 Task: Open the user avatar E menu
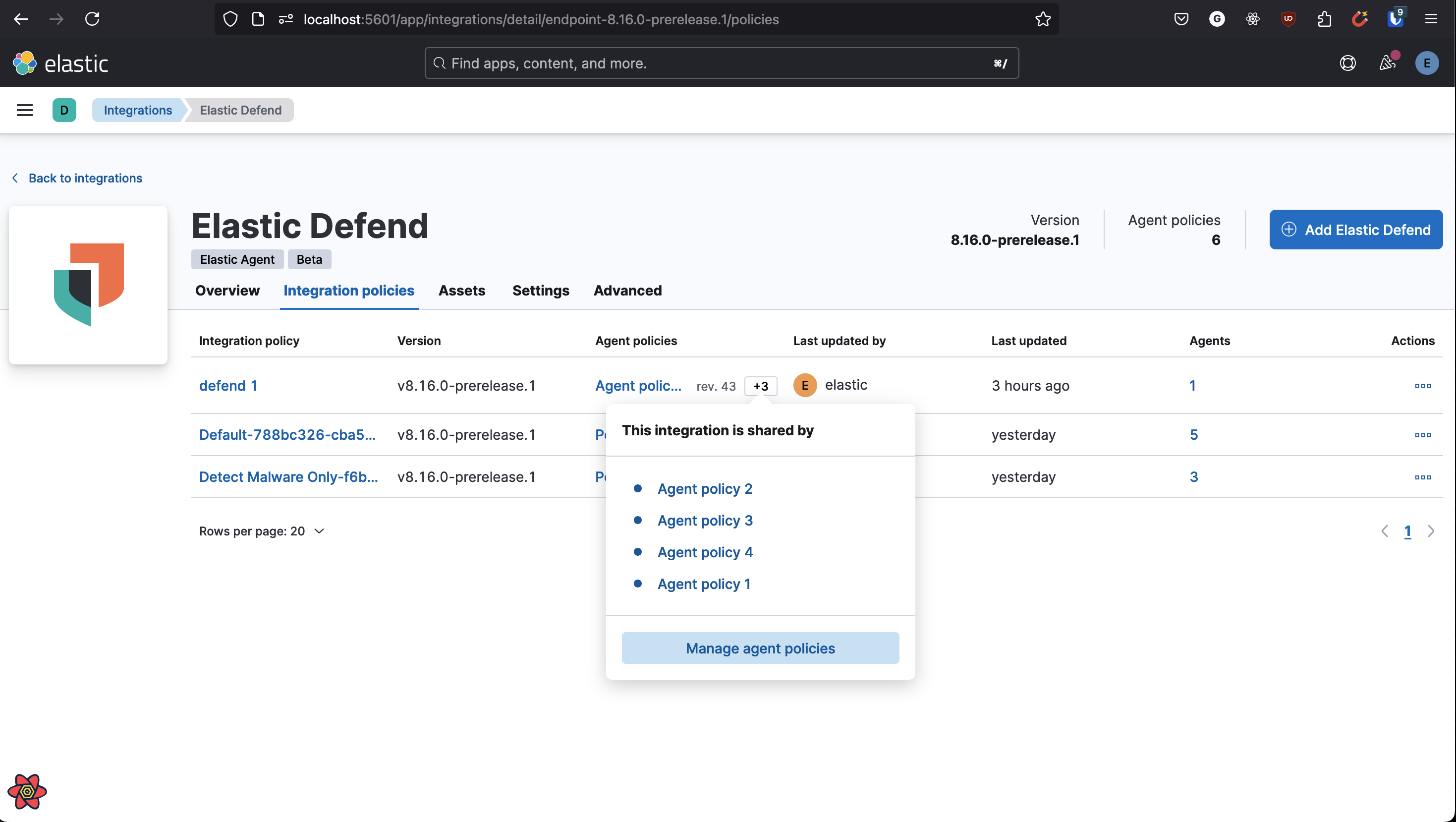[x=1427, y=63]
